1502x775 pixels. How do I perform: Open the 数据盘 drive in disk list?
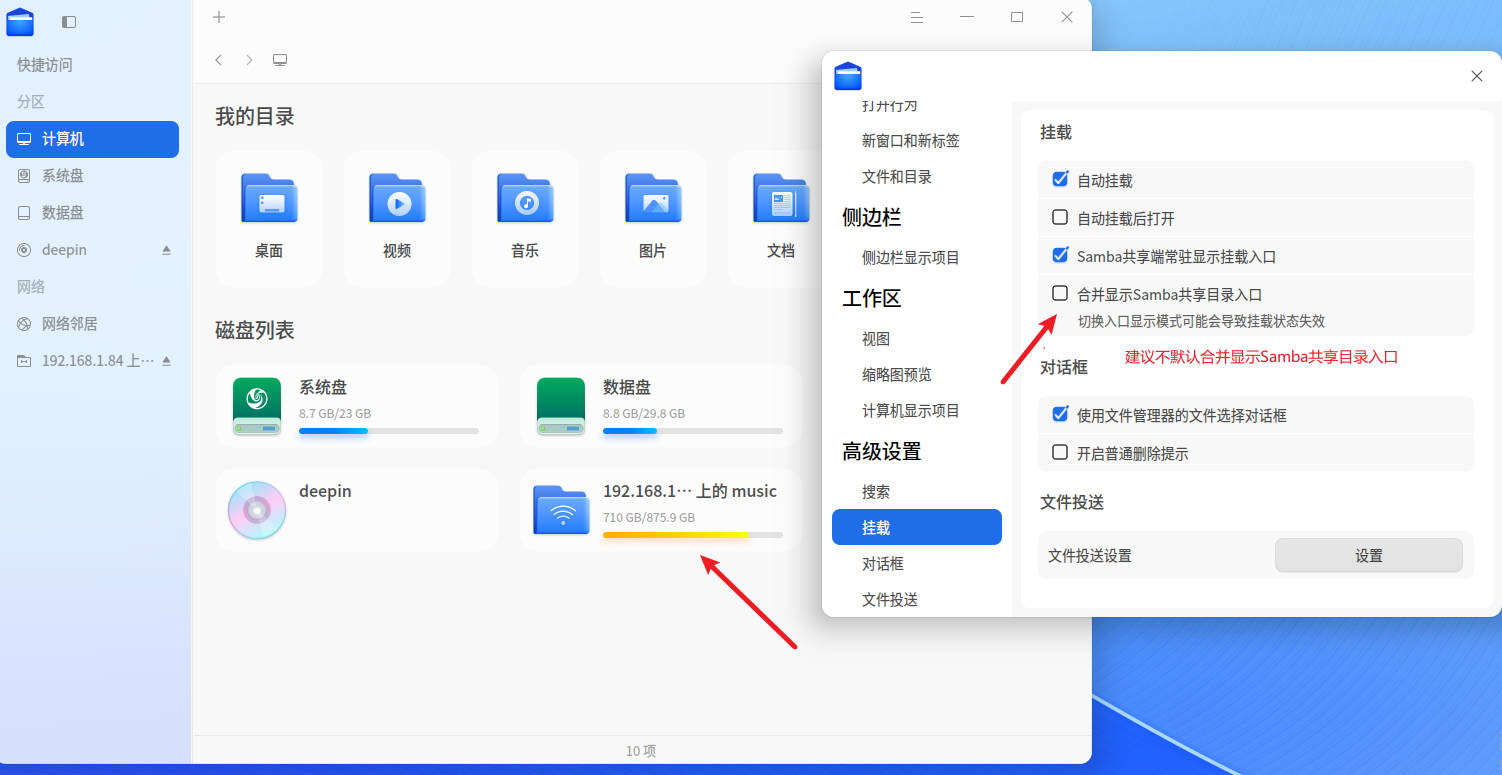[660, 405]
